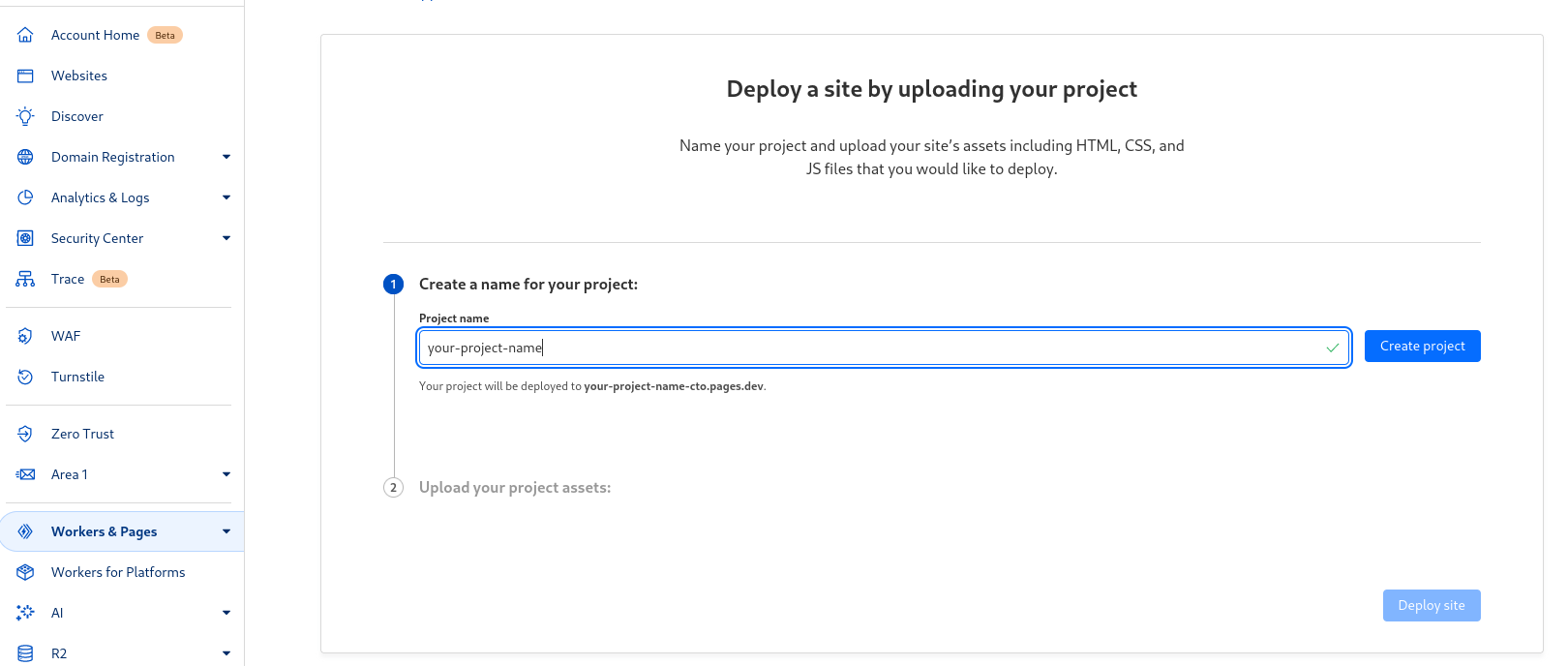Expand the AI sidebar section
Viewport: 1568px width, 666px height.
pos(226,613)
